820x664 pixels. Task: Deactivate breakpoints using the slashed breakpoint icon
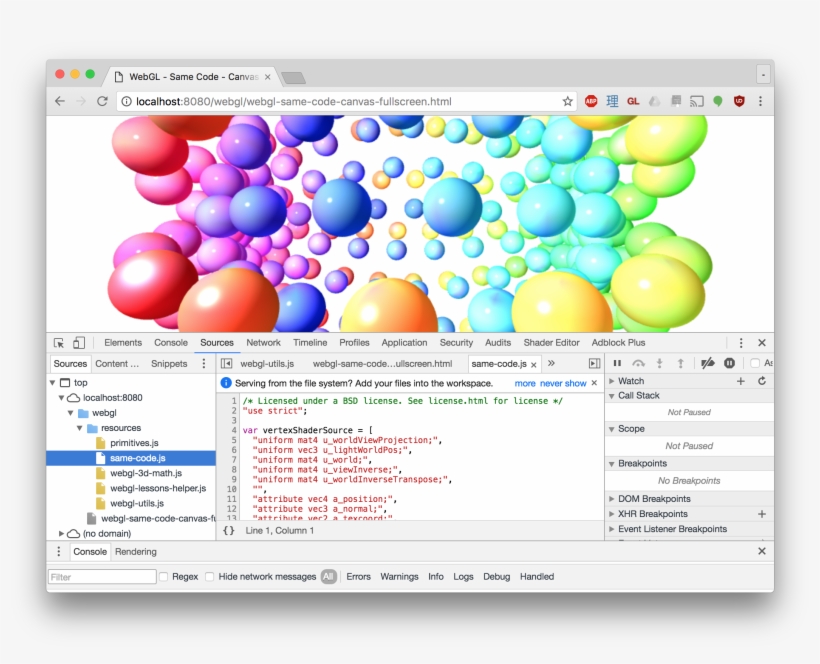coord(706,362)
